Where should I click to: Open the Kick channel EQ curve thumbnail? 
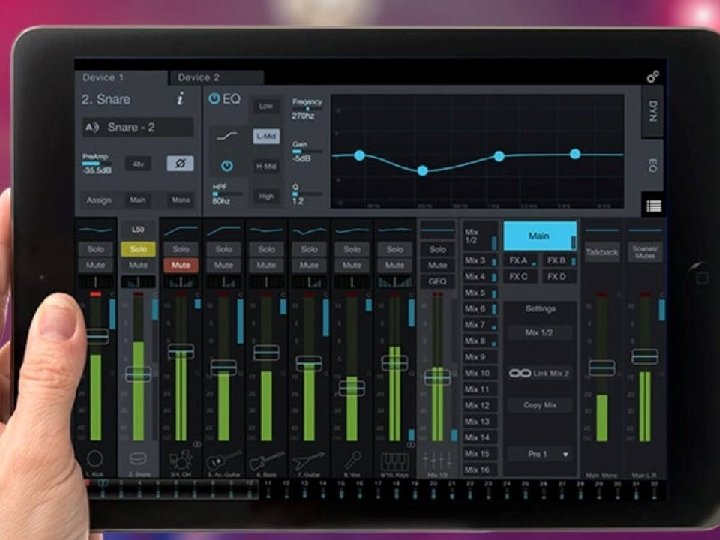pos(96,231)
